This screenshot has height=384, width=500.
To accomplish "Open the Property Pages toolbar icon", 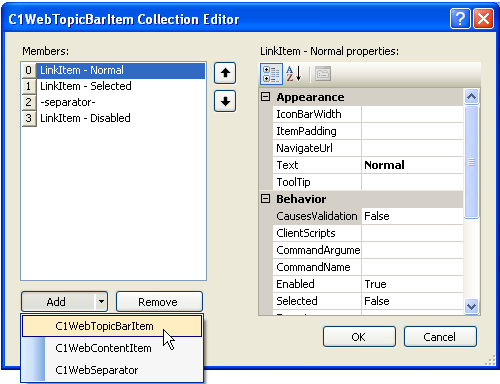I will click(323, 74).
